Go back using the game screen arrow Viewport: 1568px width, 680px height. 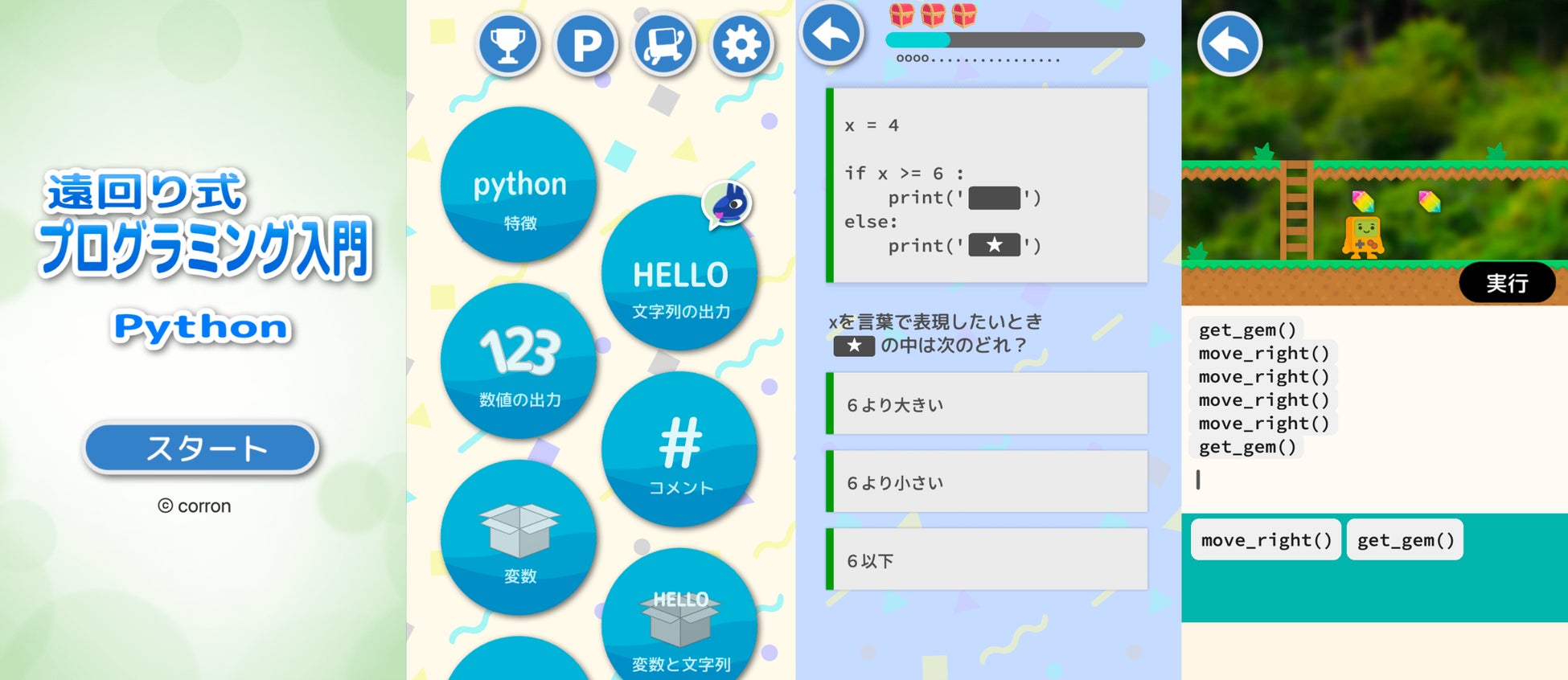pyautogui.click(x=1229, y=44)
